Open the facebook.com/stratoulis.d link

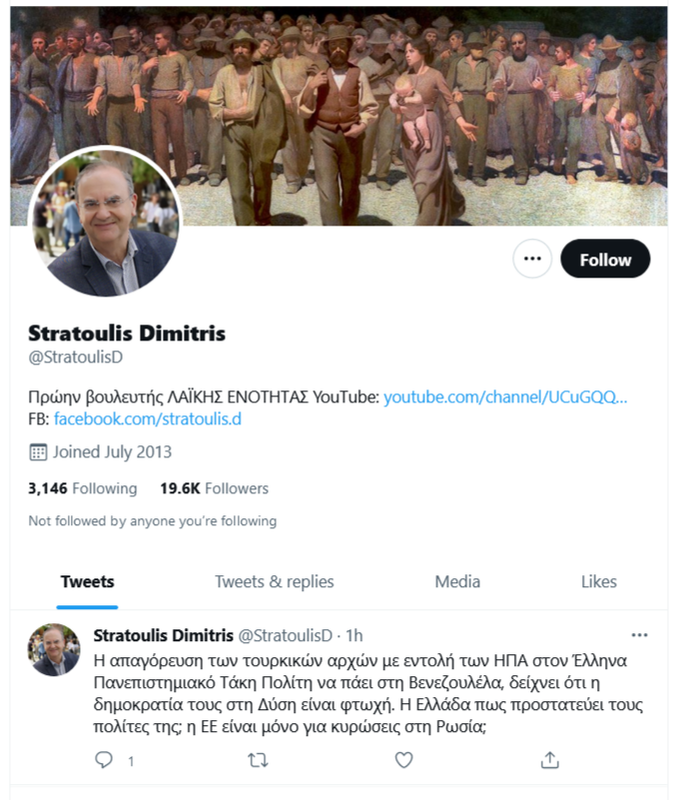(x=147, y=419)
